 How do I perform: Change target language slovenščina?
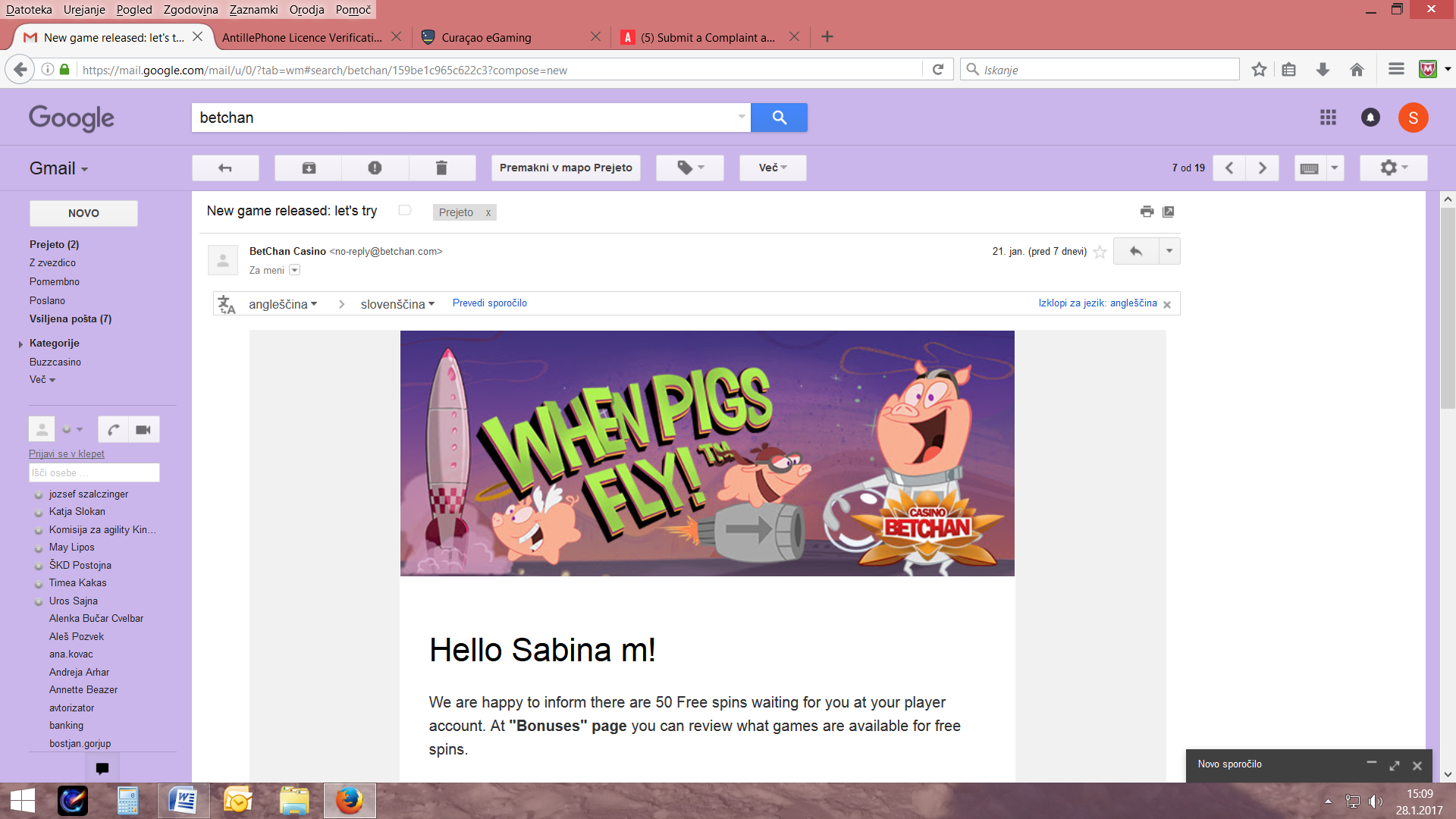coord(397,304)
